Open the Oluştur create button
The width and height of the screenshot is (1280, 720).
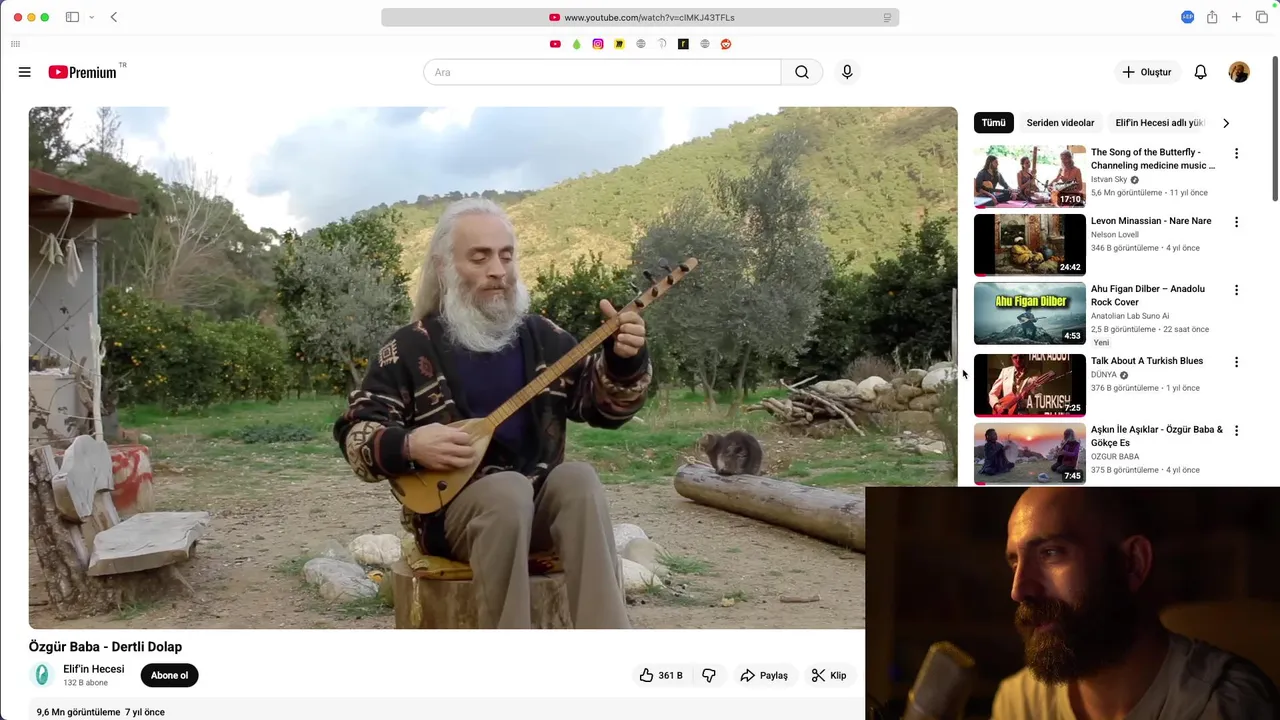point(1146,72)
